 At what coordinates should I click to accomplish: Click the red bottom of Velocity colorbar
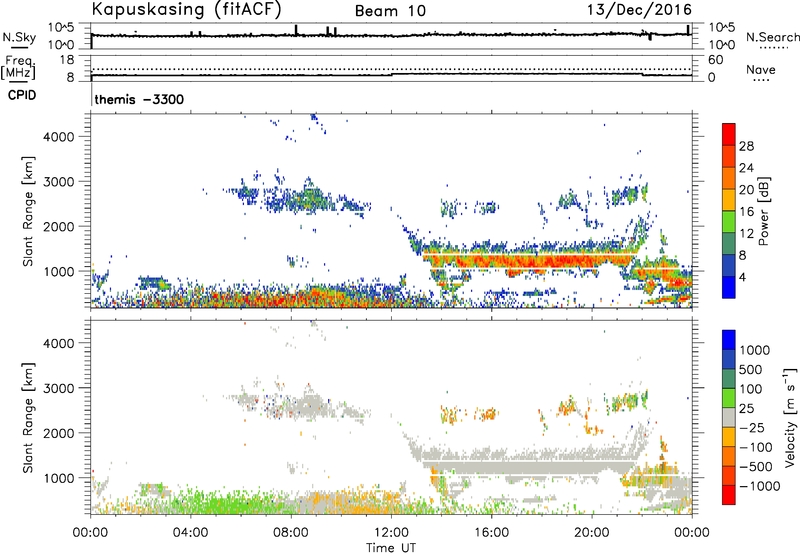[729, 495]
